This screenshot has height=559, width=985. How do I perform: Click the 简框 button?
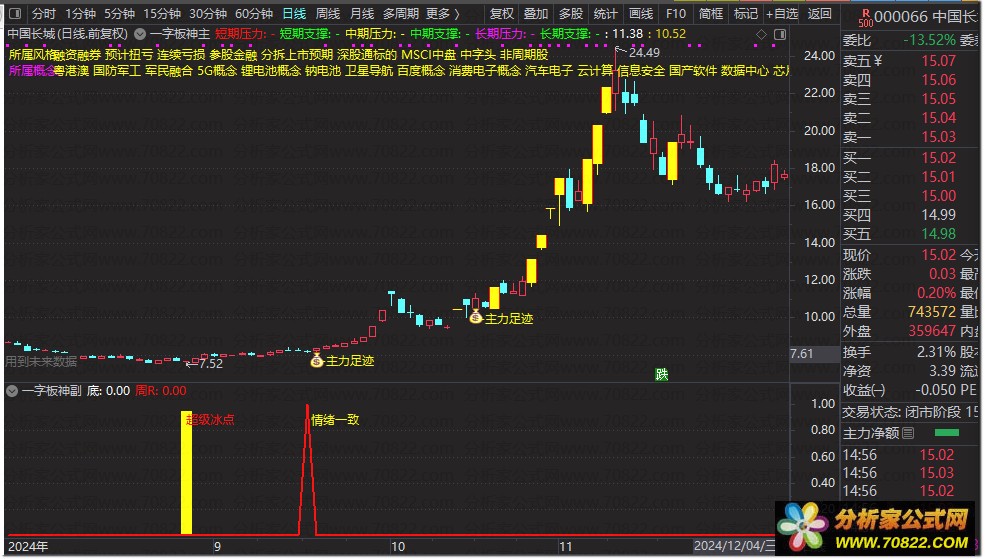click(x=710, y=13)
